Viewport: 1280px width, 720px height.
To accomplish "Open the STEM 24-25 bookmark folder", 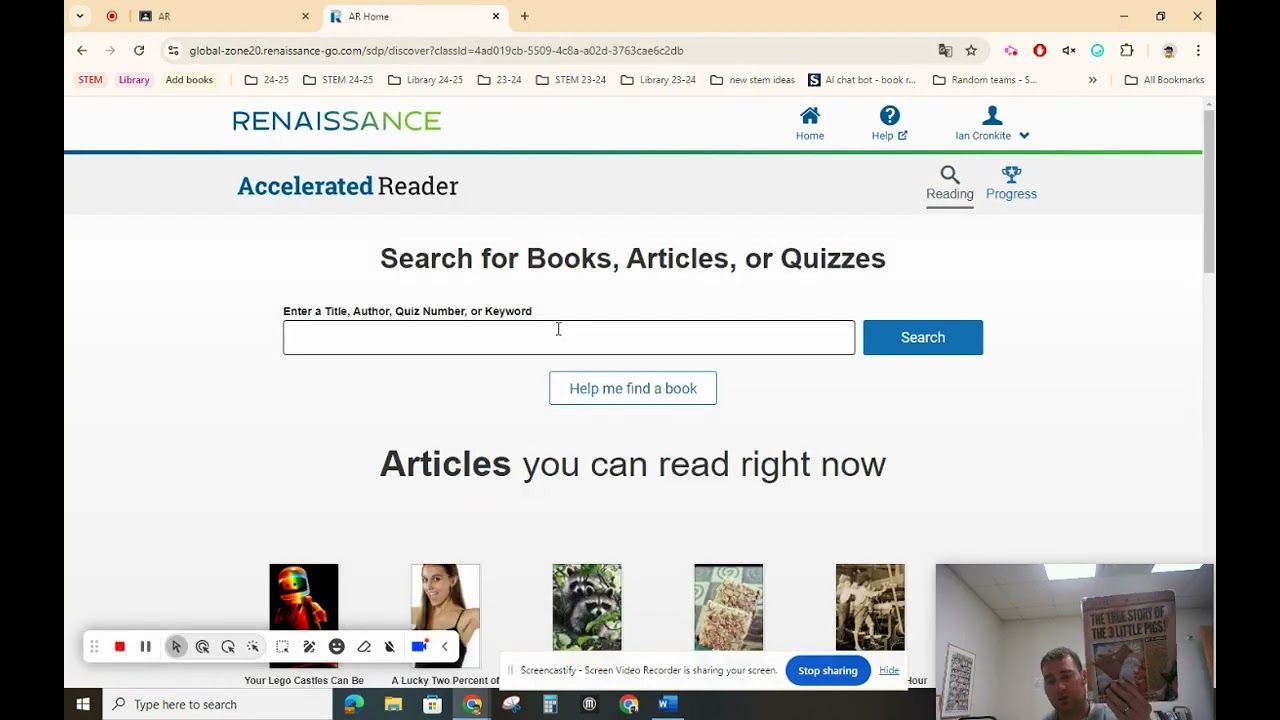I will [x=338, y=80].
